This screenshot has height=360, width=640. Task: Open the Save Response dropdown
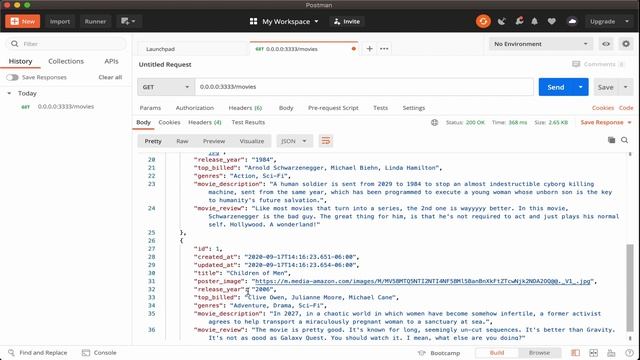point(606,122)
